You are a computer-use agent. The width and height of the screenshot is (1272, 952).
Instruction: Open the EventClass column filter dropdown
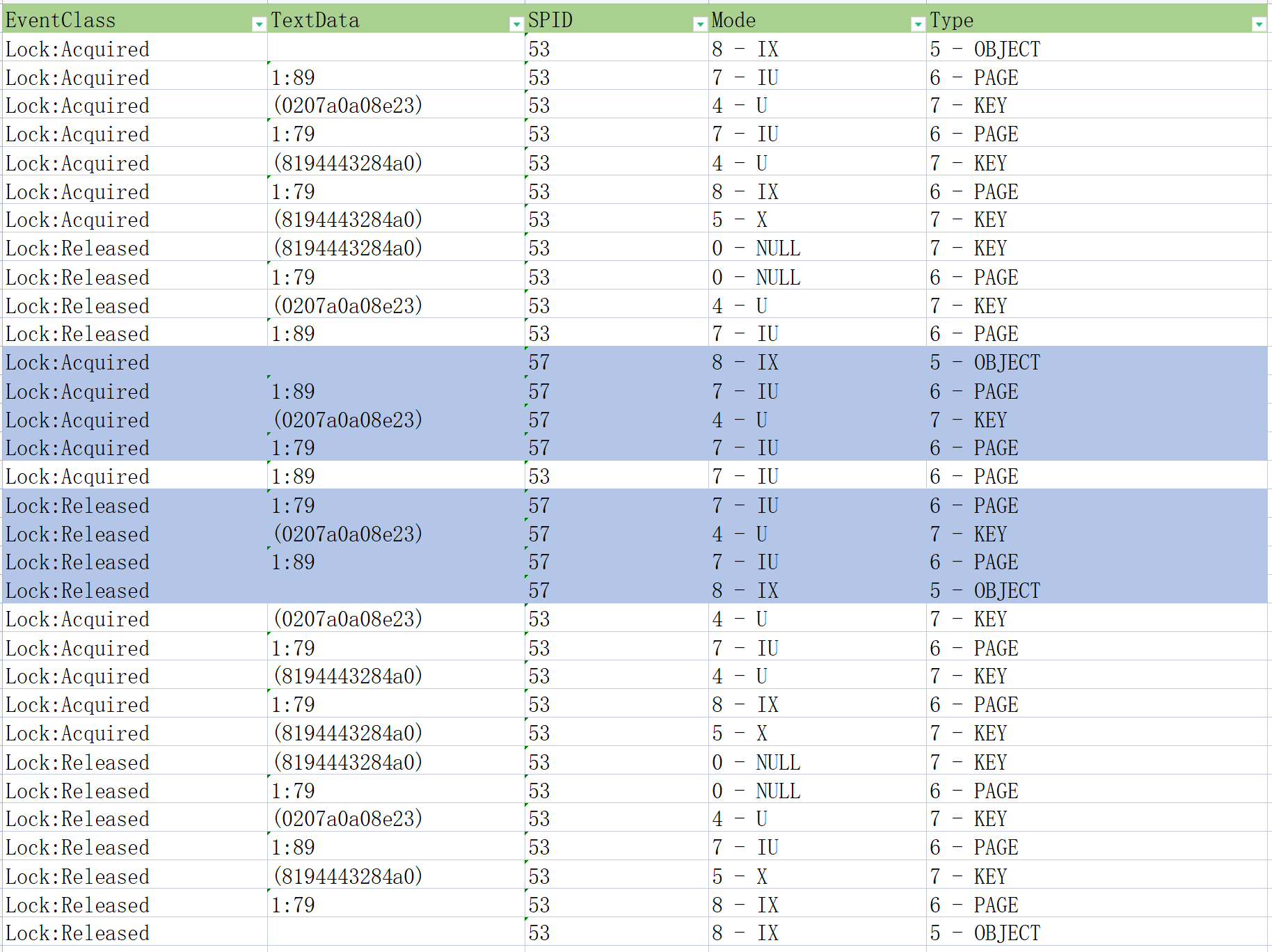[x=259, y=24]
